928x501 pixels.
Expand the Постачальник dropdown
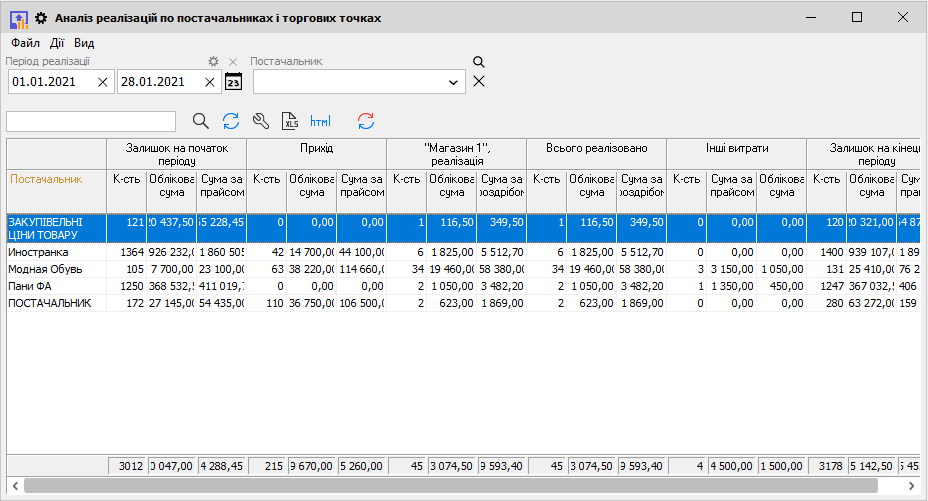point(453,82)
